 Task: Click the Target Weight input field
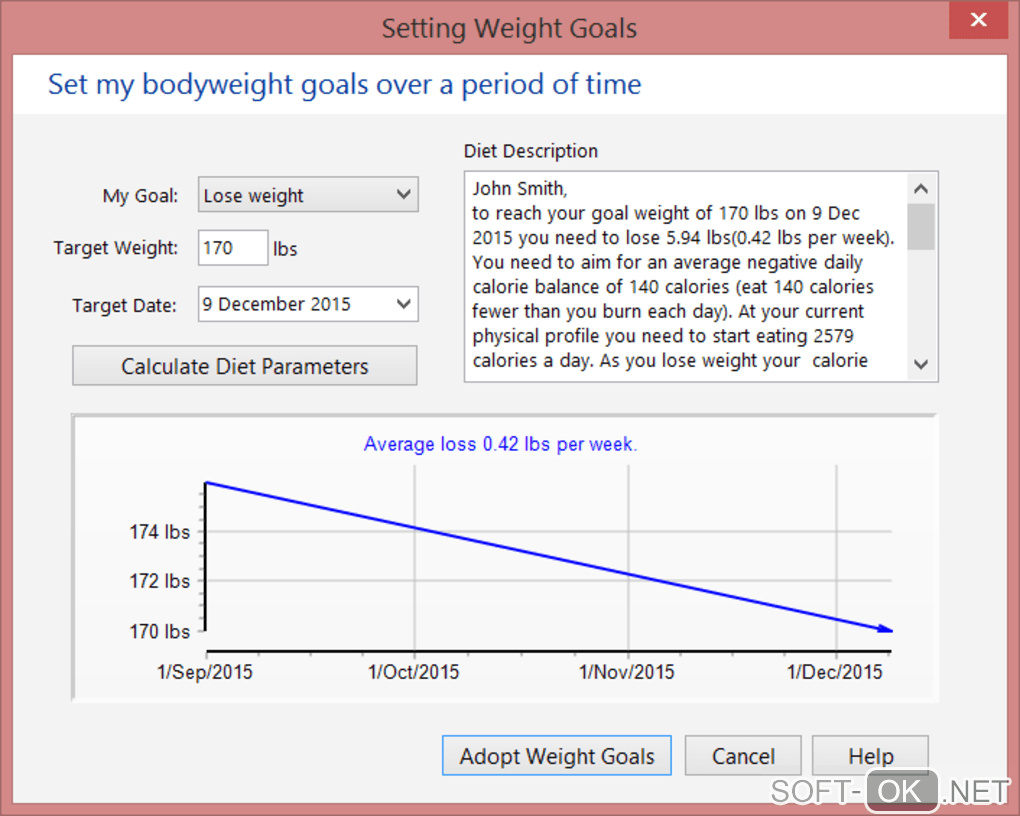[x=233, y=248]
